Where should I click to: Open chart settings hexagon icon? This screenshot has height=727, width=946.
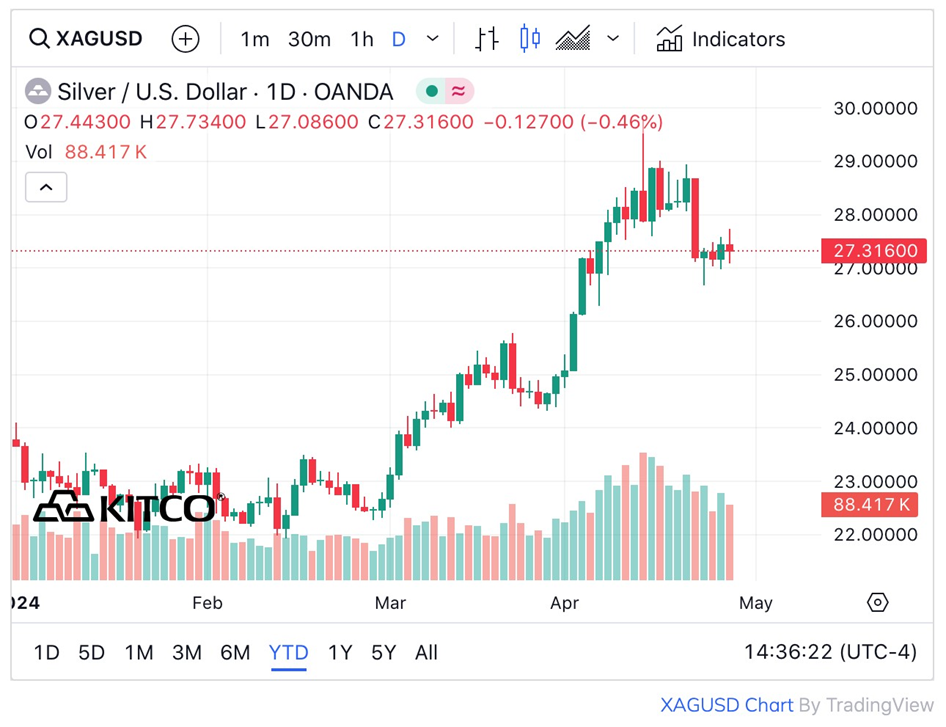tap(877, 602)
